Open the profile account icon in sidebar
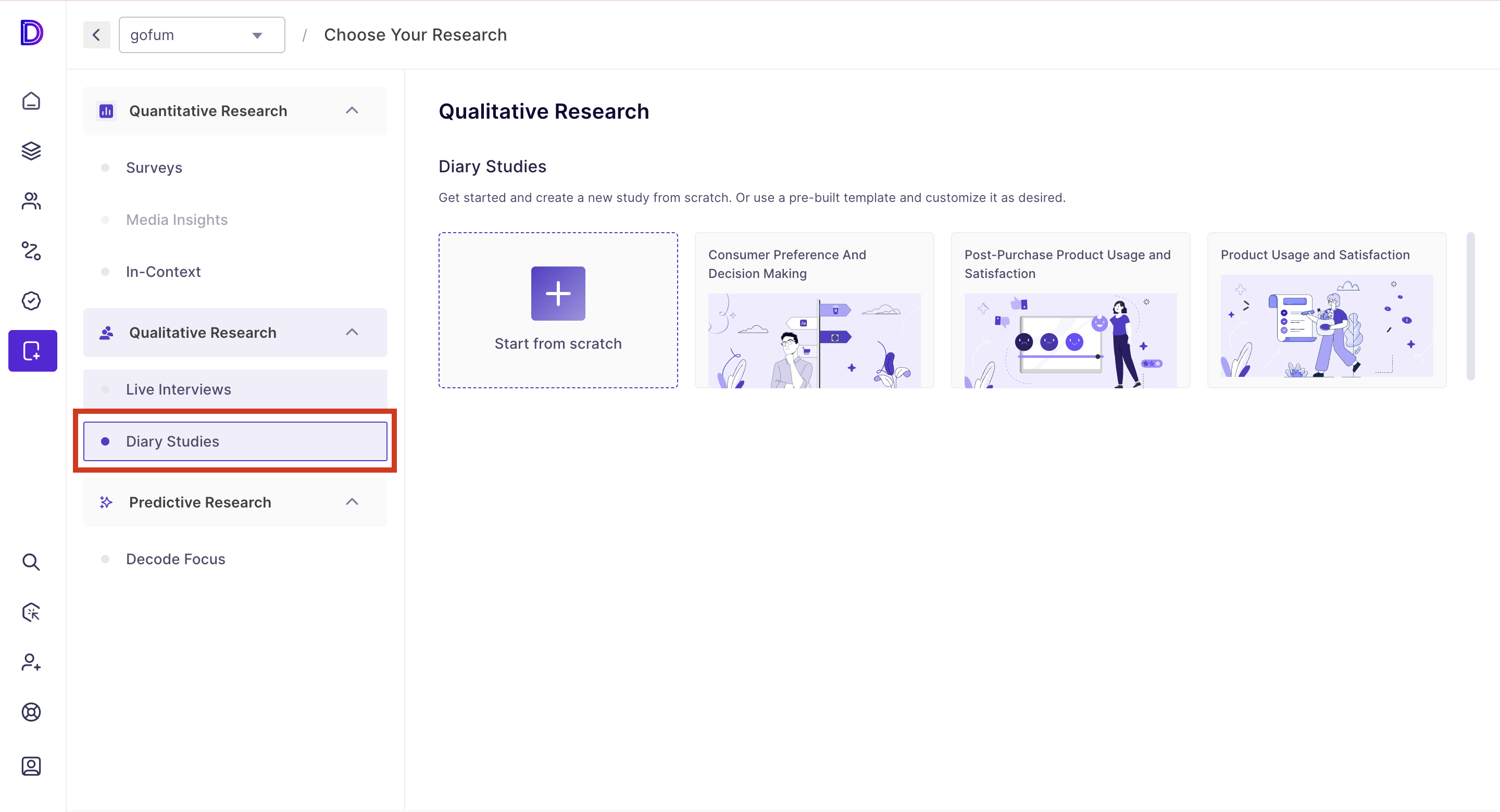Image resolution: width=1500 pixels, height=812 pixels. click(x=31, y=766)
